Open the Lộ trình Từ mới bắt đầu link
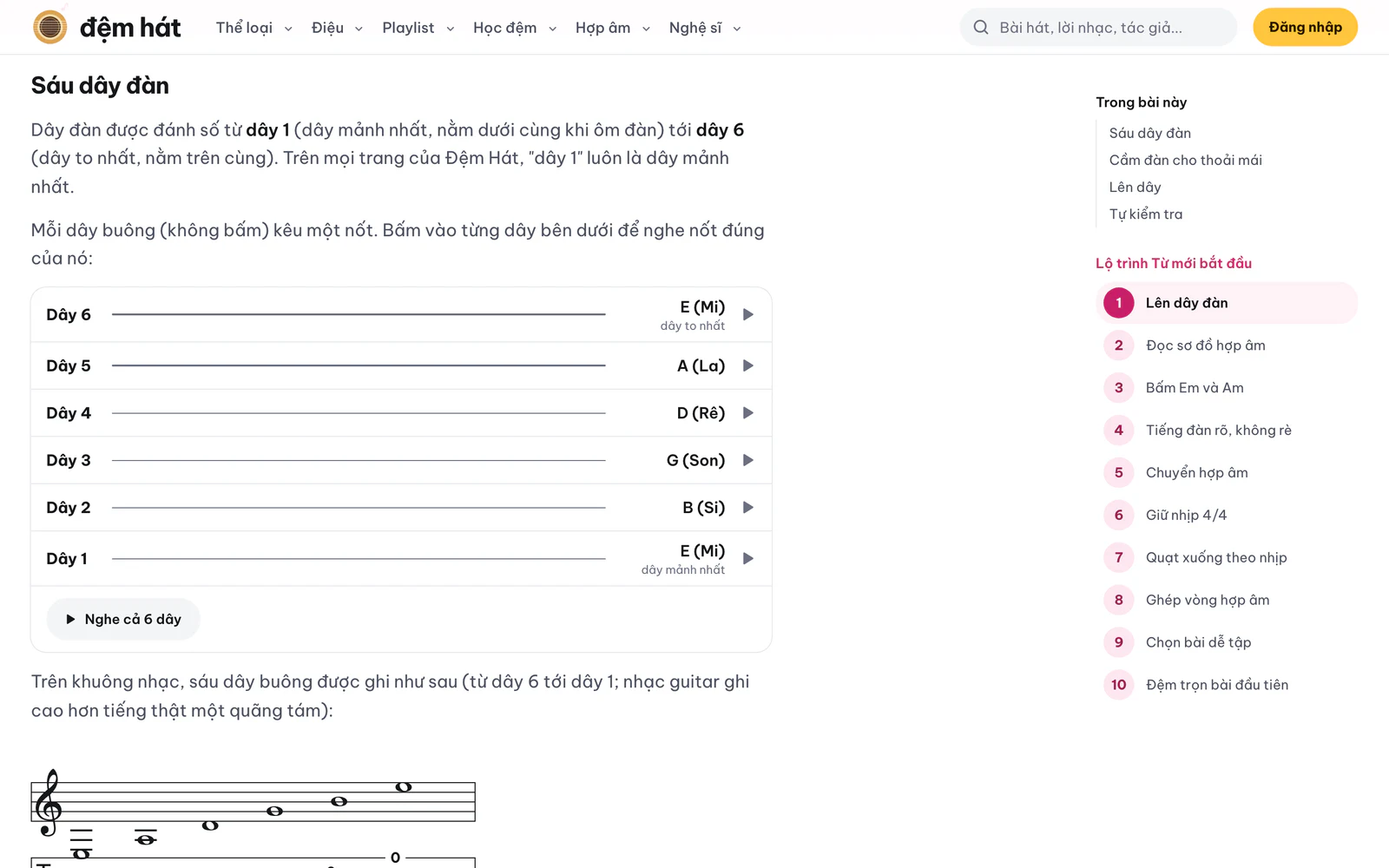Screen dimensions: 1389x868 click(1174, 263)
